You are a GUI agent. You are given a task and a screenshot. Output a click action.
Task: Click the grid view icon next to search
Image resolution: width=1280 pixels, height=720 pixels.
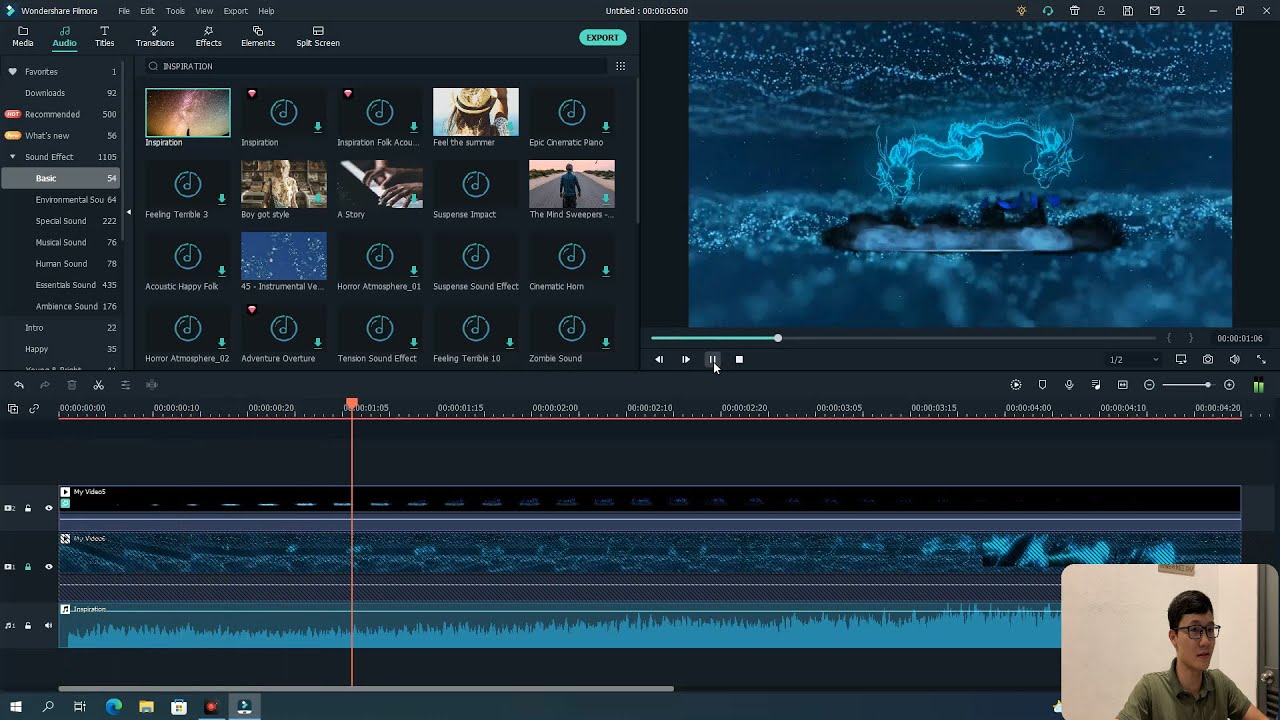(x=620, y=66)
